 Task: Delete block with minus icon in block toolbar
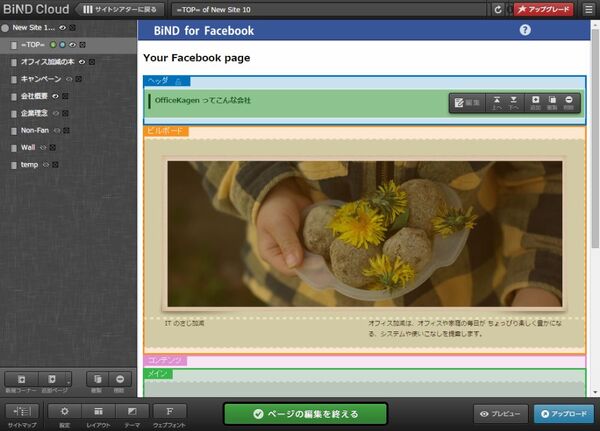coord(569,103)
